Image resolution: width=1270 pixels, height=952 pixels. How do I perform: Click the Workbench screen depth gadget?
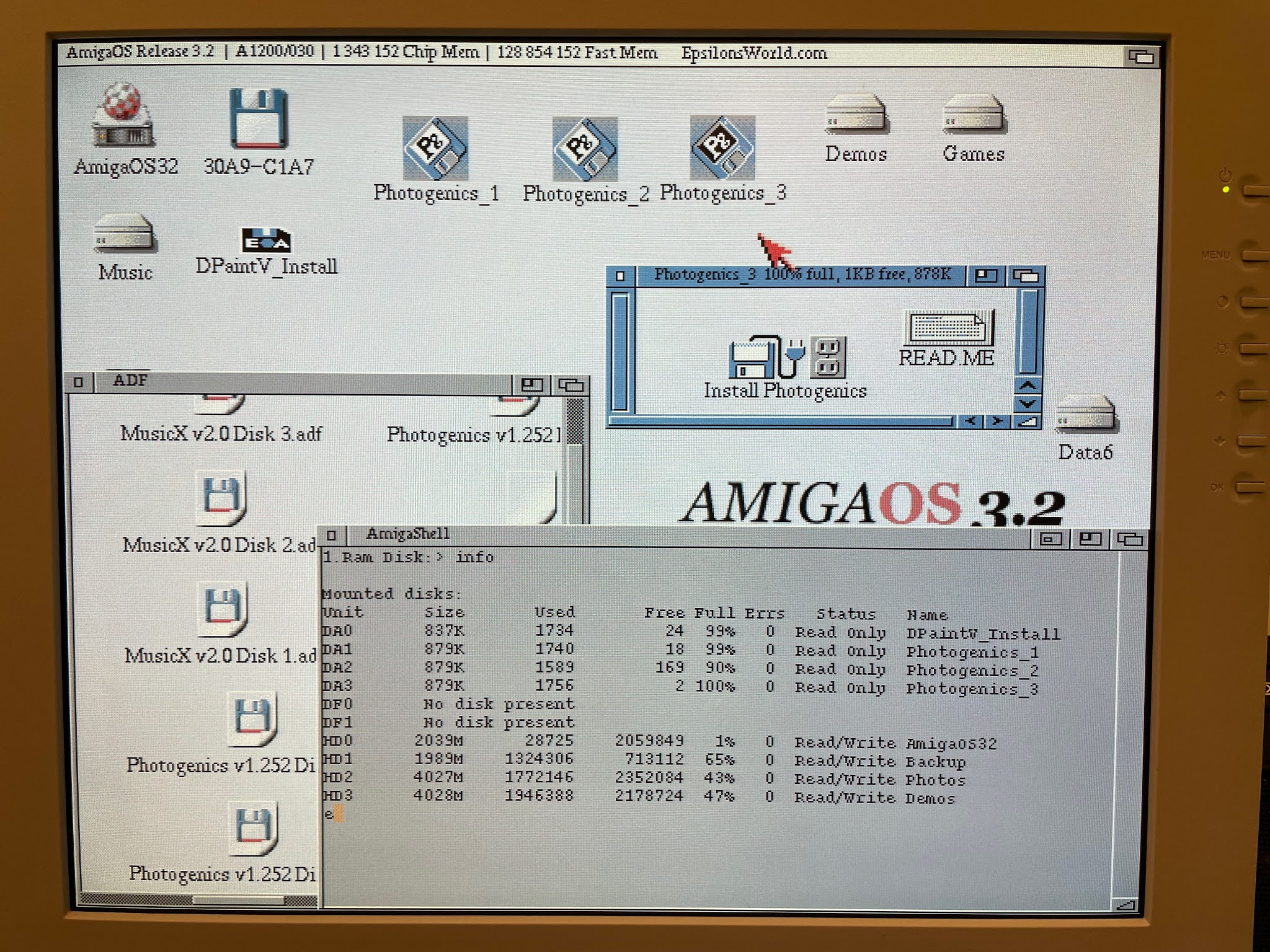(x=1141, y=56)
